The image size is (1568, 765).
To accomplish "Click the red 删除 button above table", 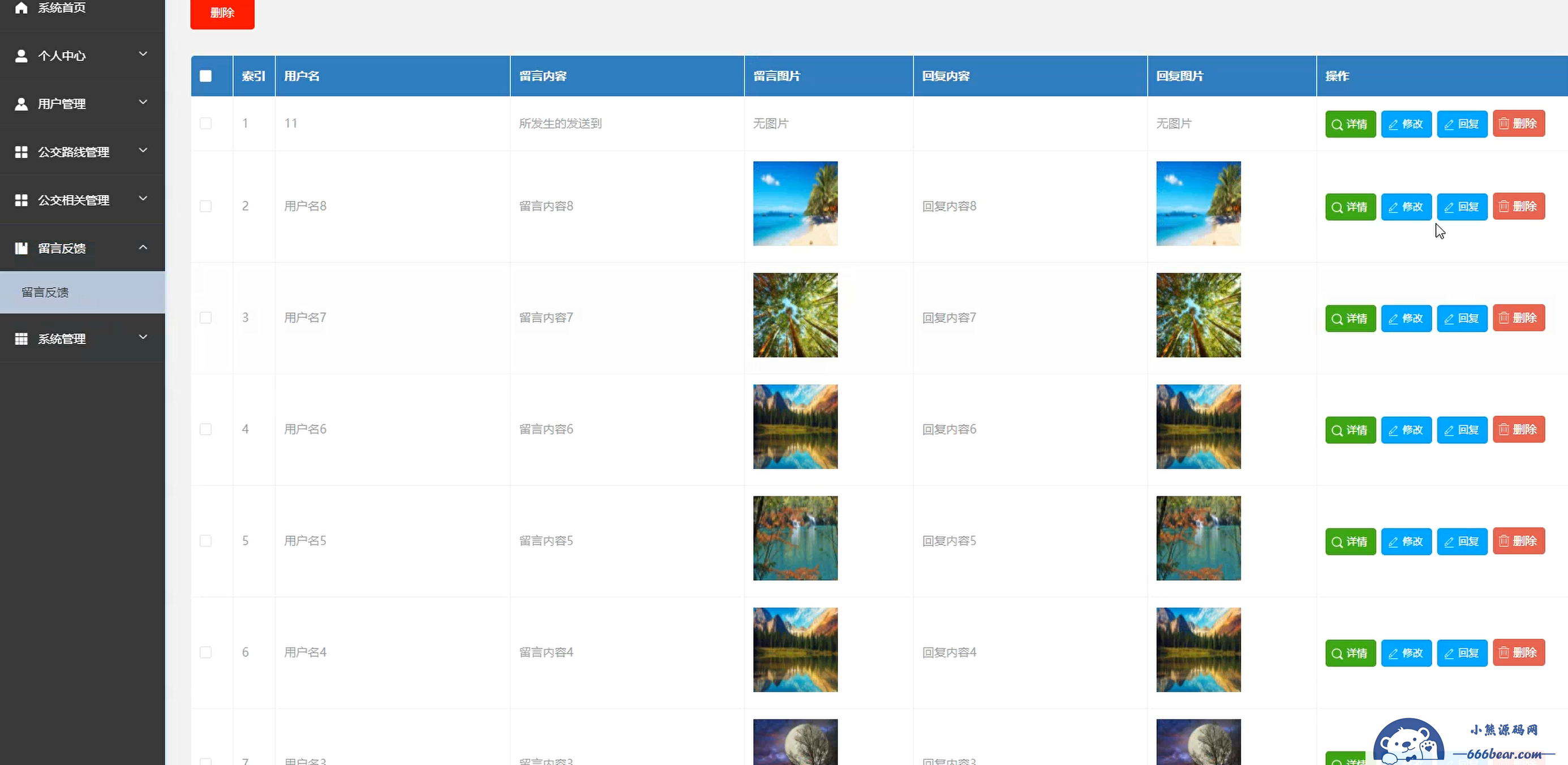I will click(222, 14).
